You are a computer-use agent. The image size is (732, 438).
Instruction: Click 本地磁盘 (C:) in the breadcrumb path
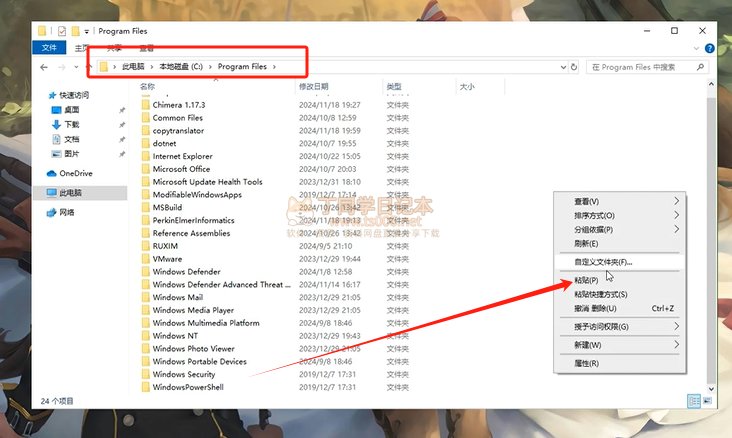(176, 67)
